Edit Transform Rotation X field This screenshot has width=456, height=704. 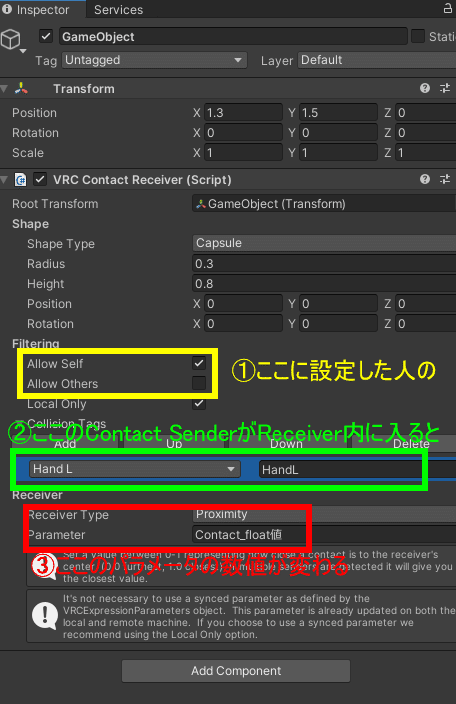click(x=243, y=133)
